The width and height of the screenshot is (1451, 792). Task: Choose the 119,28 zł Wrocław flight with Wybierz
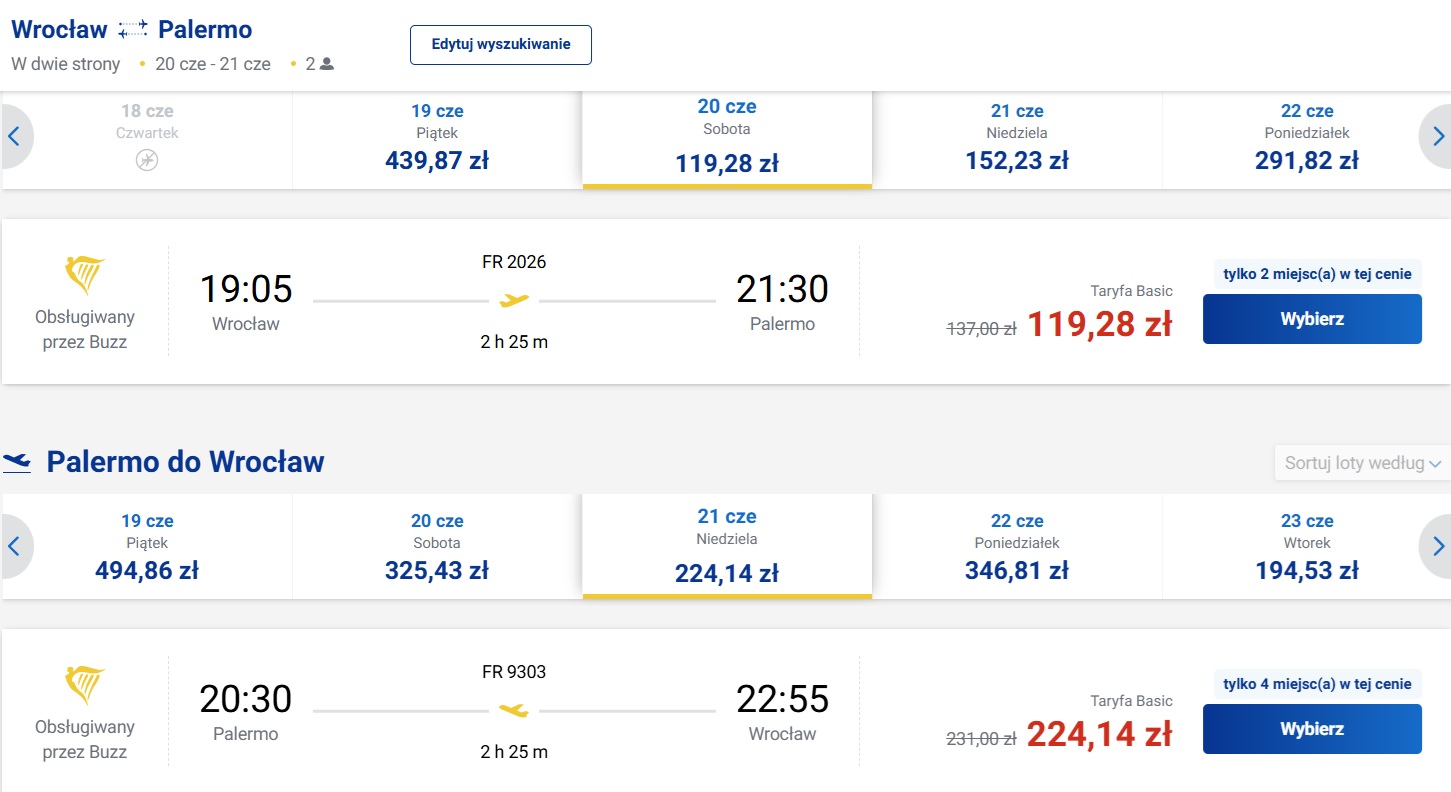[1312, 319]
